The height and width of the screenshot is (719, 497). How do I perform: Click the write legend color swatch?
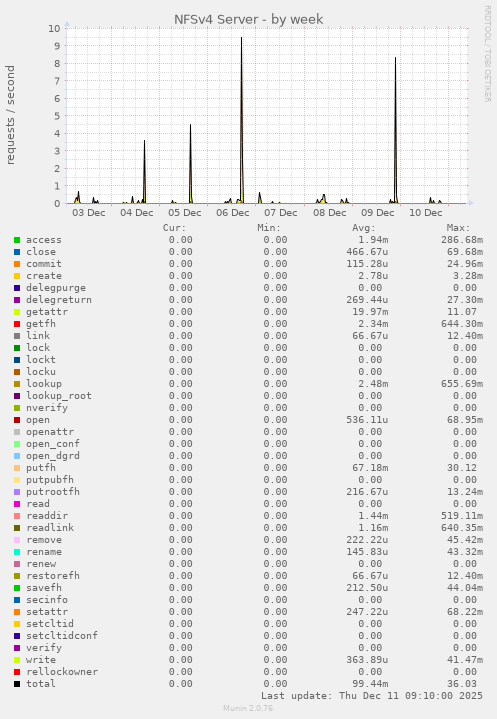pos(17,660)
